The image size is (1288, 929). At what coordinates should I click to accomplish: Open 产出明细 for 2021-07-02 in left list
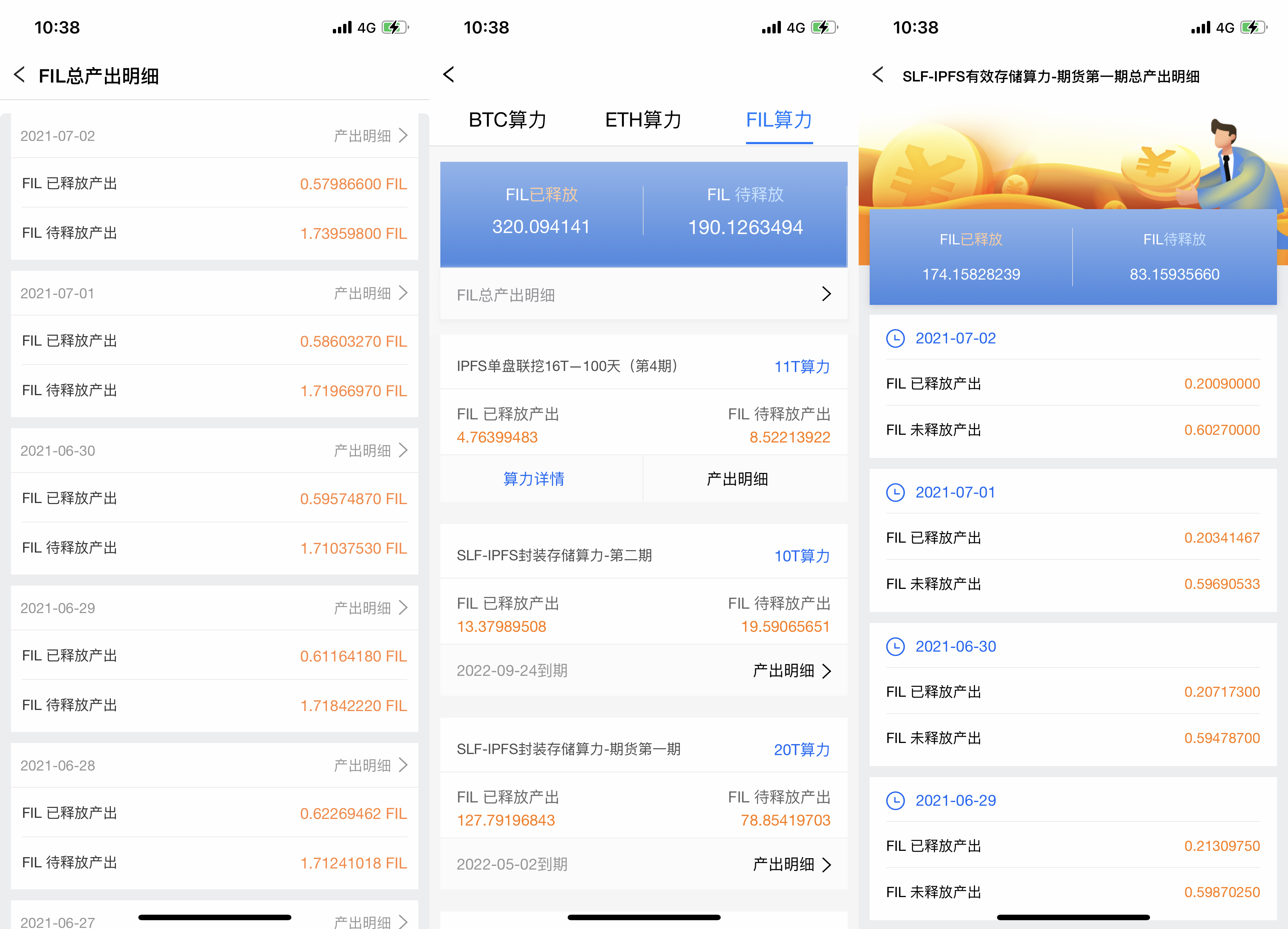coord(371,136)
